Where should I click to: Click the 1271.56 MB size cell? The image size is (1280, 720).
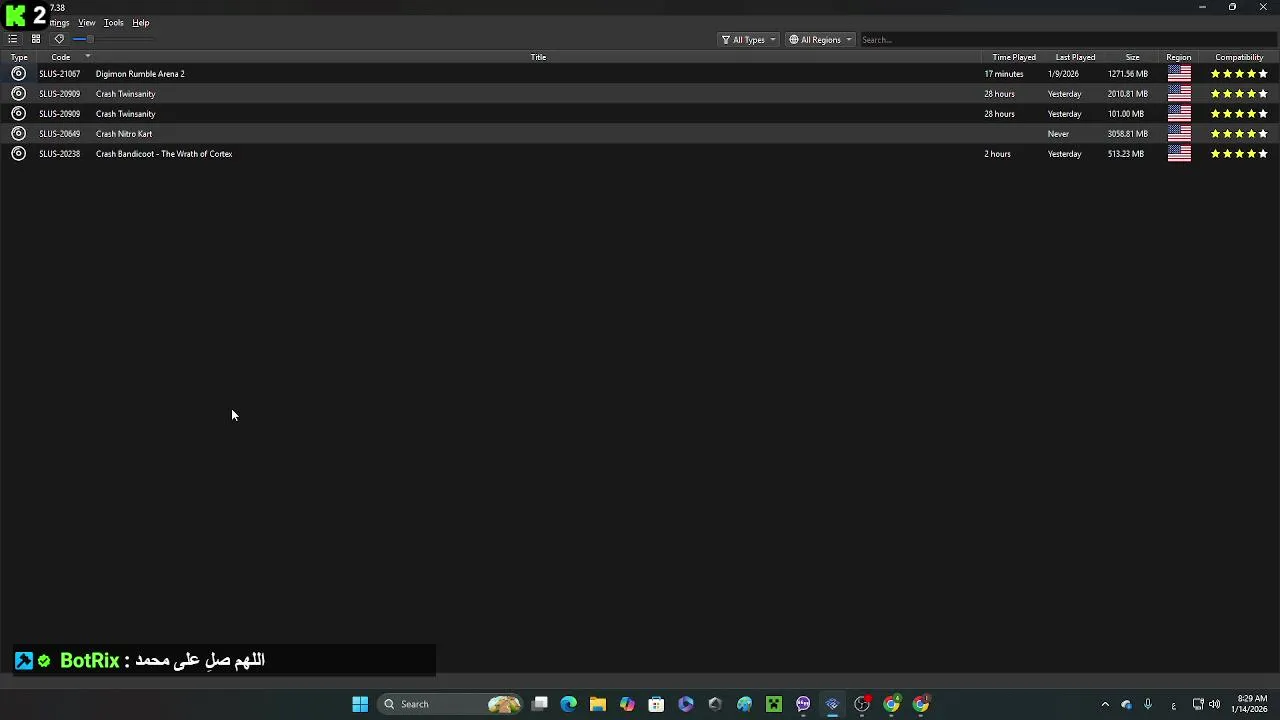pos(1128,74)
